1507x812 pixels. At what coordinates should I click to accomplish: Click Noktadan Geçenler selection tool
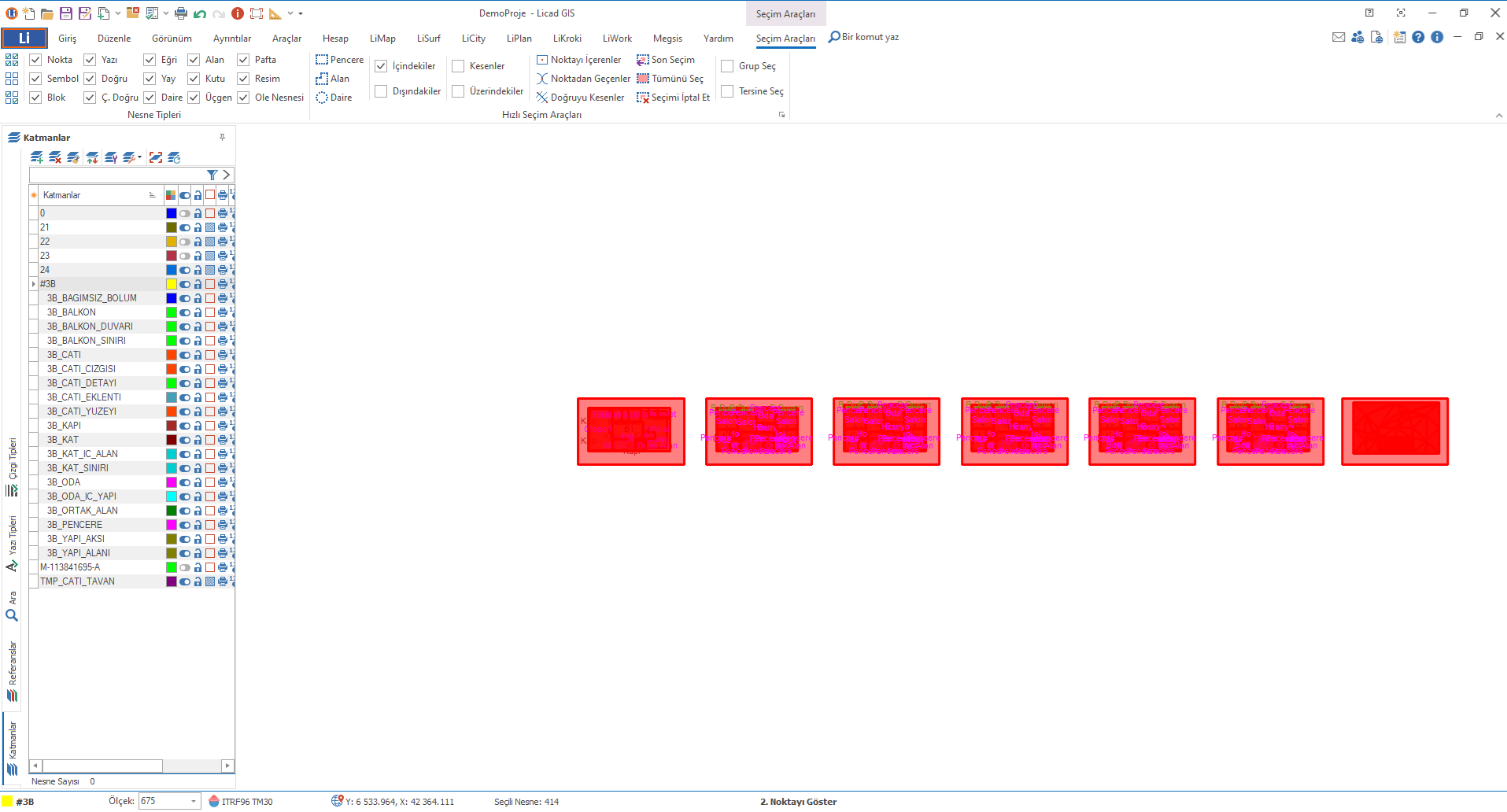coord(583,79)
